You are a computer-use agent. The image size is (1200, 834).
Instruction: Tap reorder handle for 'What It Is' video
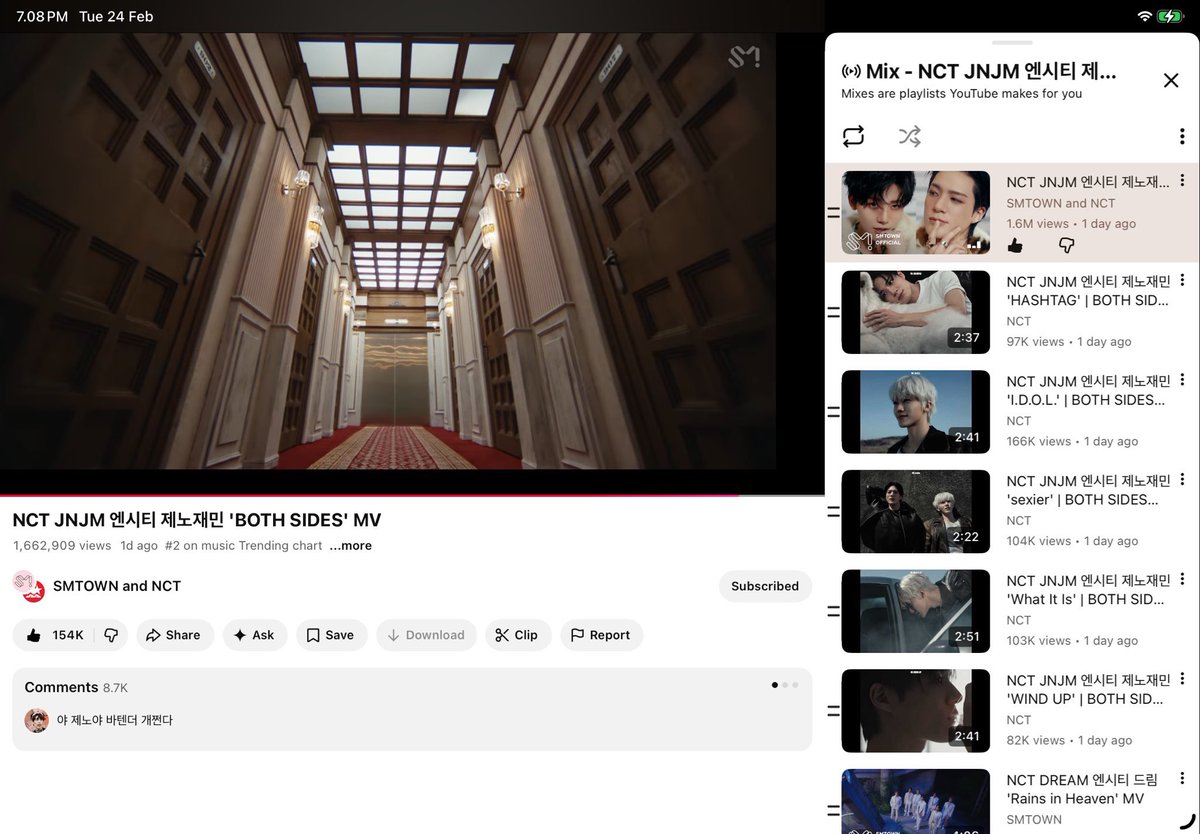point(833,611)
